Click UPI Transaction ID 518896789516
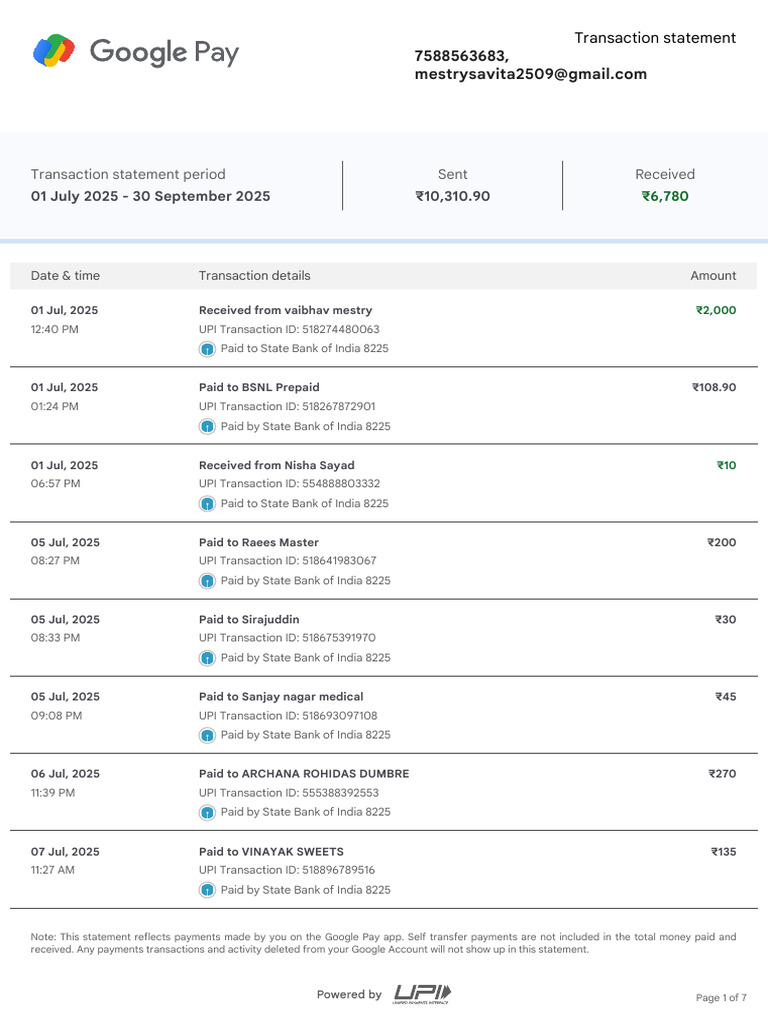 (287, 870)
